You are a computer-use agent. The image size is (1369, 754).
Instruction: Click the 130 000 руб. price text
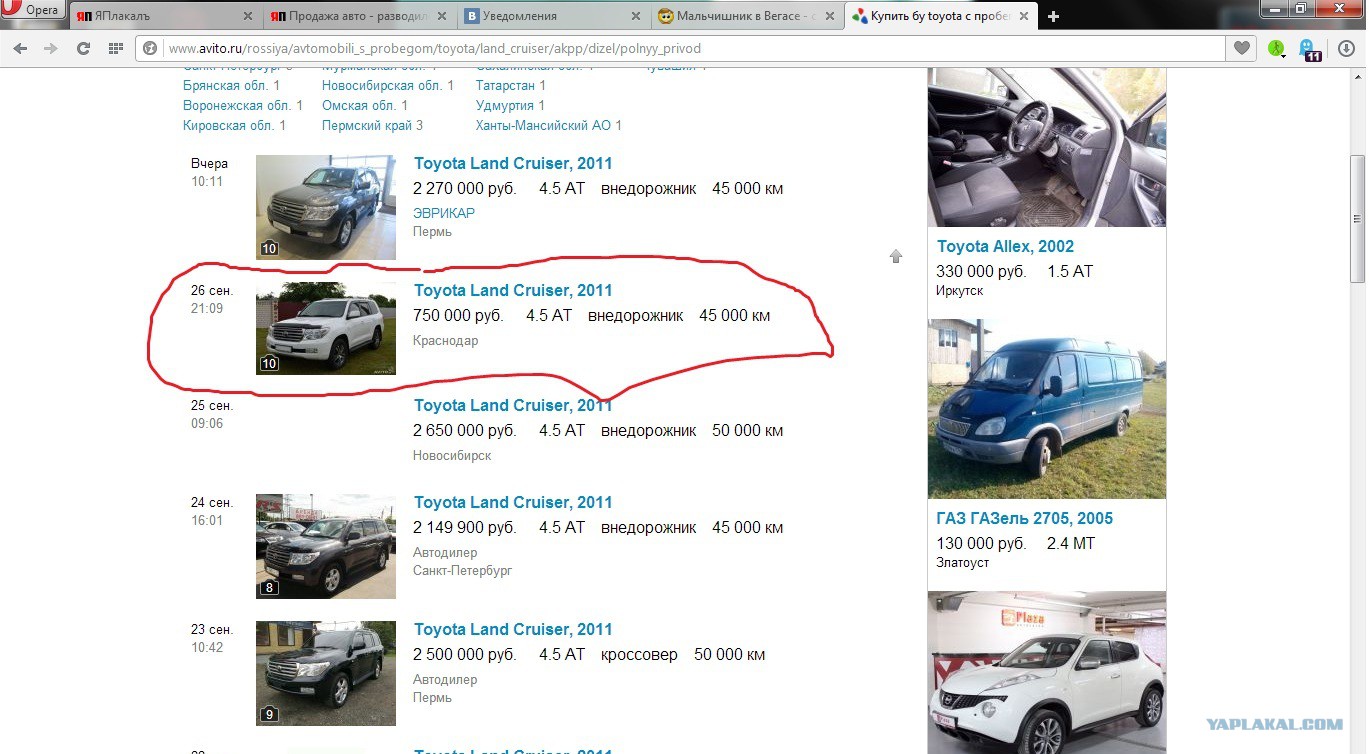(981, 543)
